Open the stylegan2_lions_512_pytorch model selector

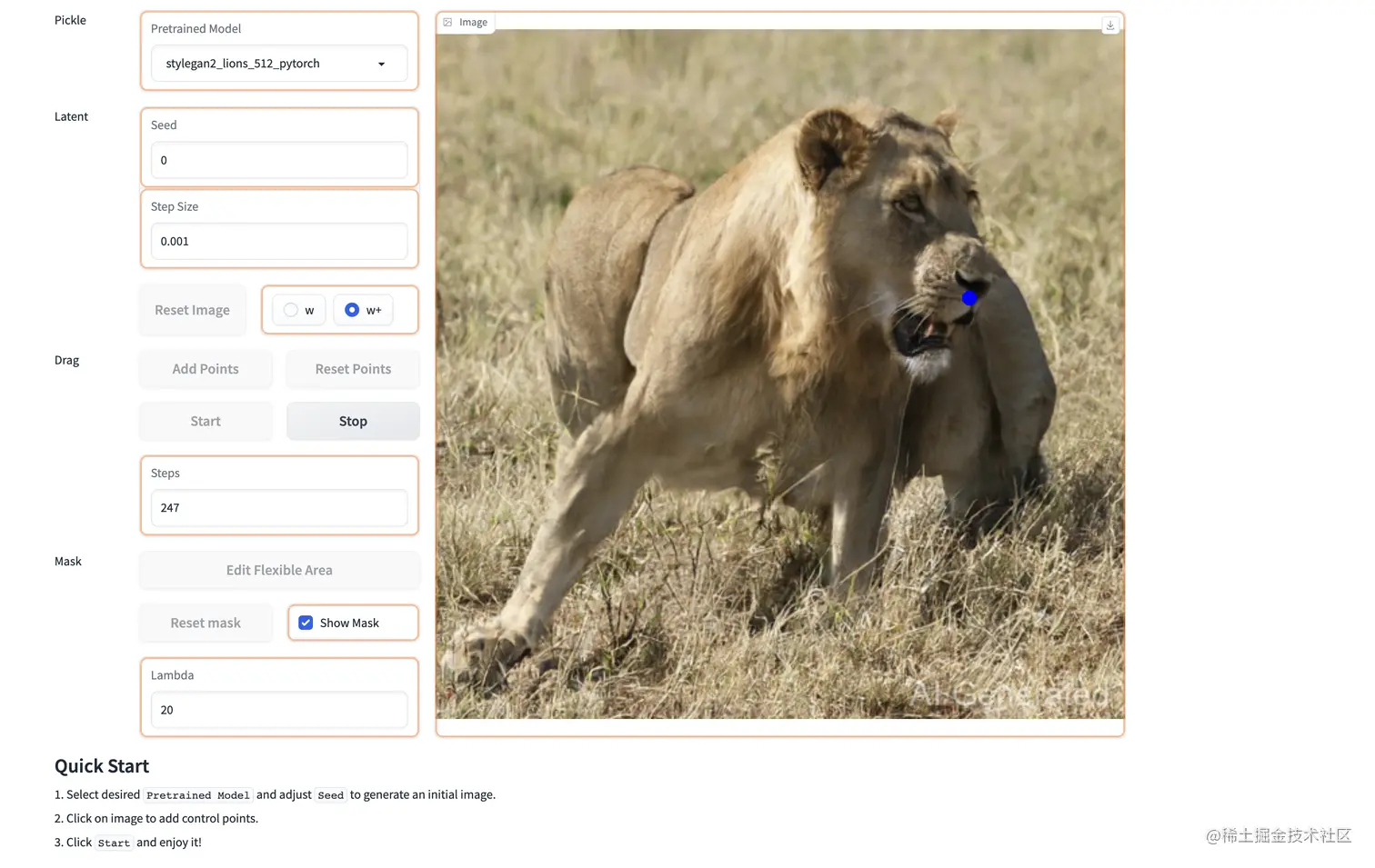click(x=268, y=64)
